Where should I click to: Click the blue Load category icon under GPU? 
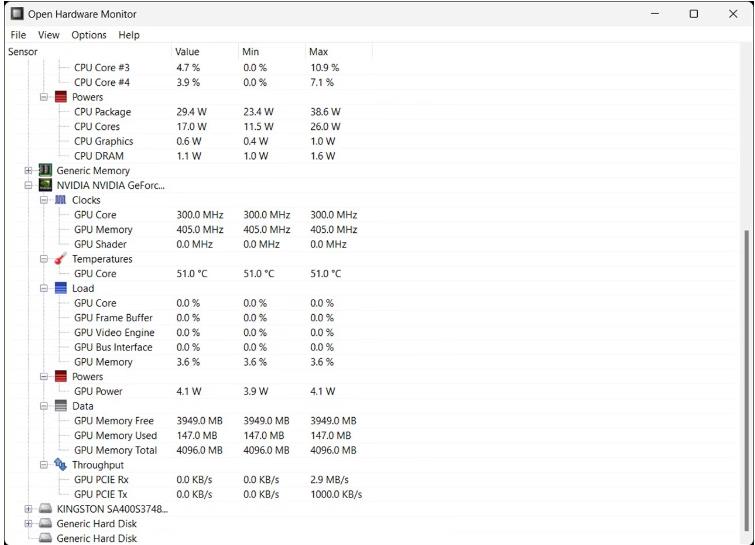[x=61, y=288]
